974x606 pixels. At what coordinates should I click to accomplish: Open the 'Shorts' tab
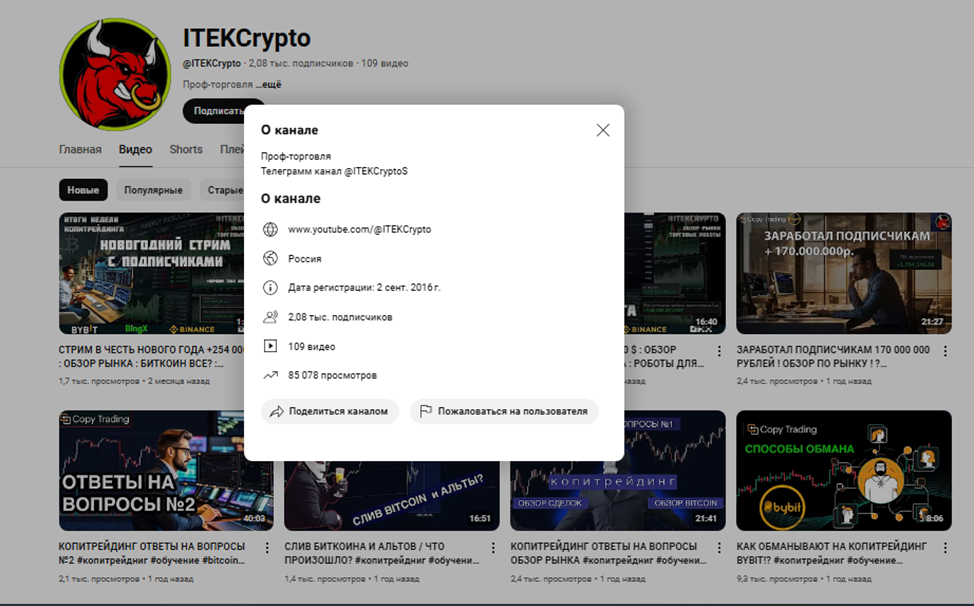pyautogui.click(x=186, y=150)
